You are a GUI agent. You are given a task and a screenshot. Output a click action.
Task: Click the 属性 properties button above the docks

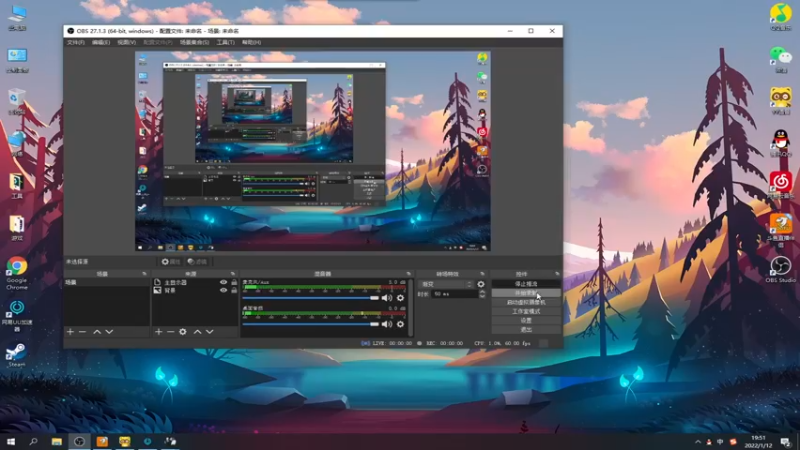click(171, 262)
